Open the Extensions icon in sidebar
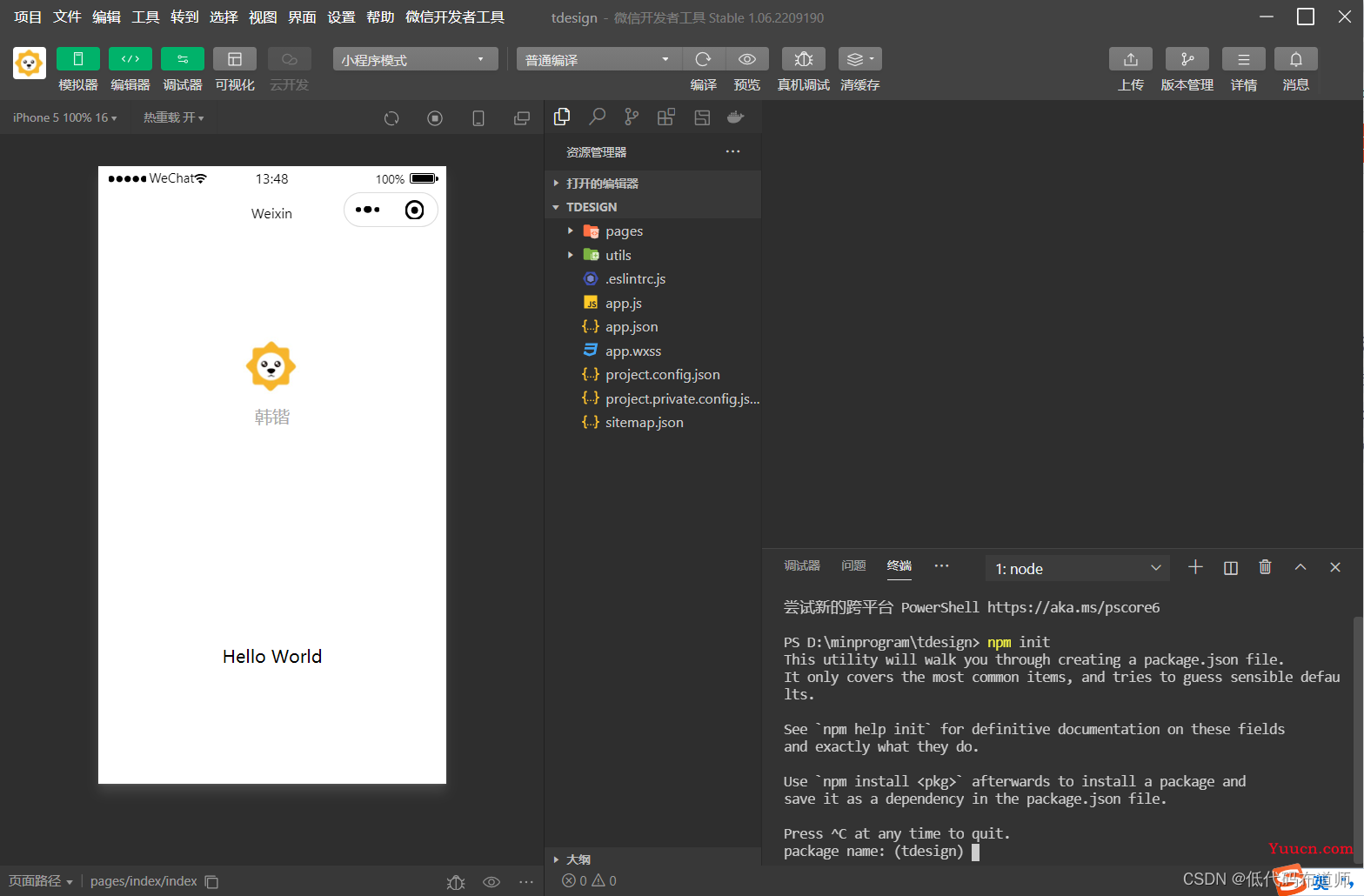Viewport: 1364px width, 896px height. (666, 117)
